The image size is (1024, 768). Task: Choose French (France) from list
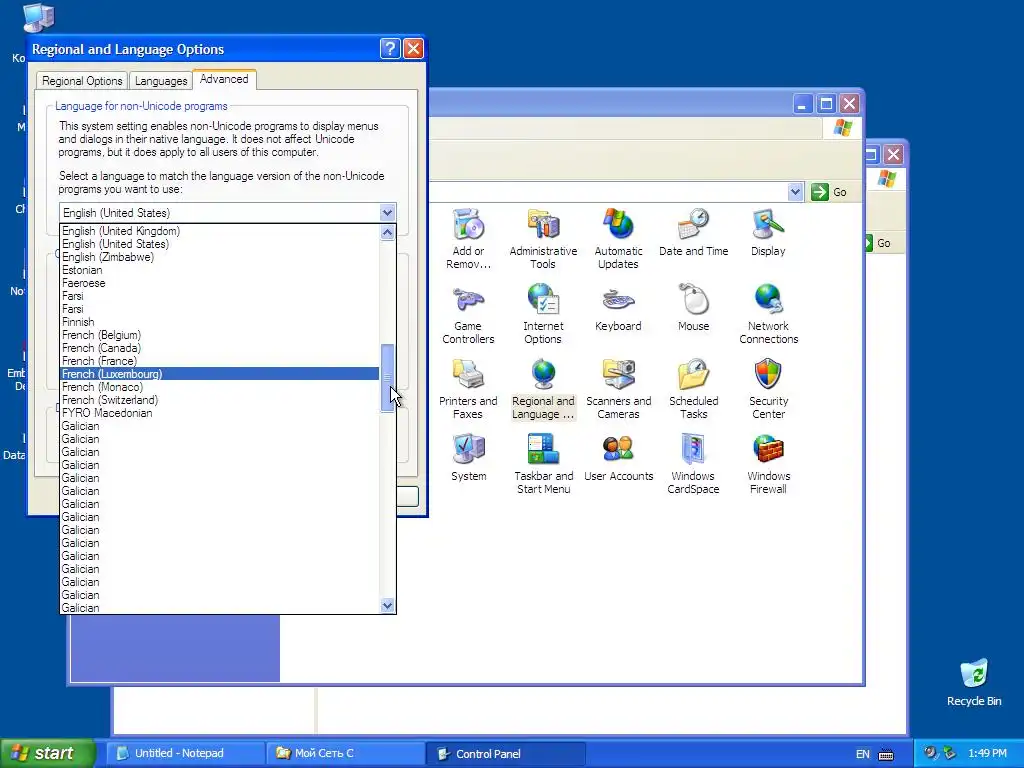219,361
